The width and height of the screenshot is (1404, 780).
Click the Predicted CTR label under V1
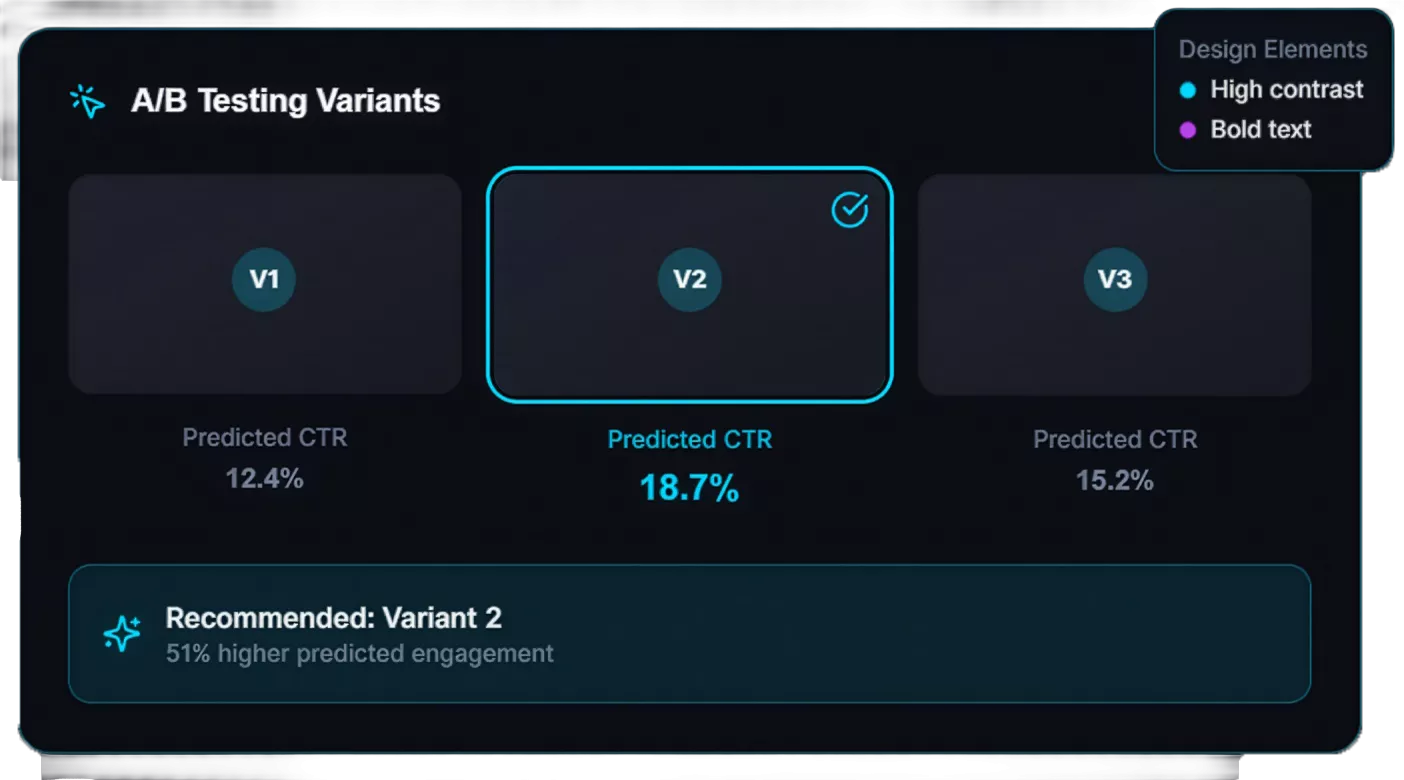[264, 438]
